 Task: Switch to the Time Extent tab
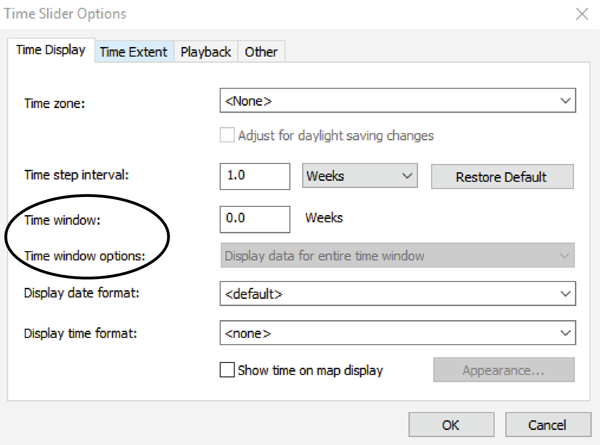135,52
